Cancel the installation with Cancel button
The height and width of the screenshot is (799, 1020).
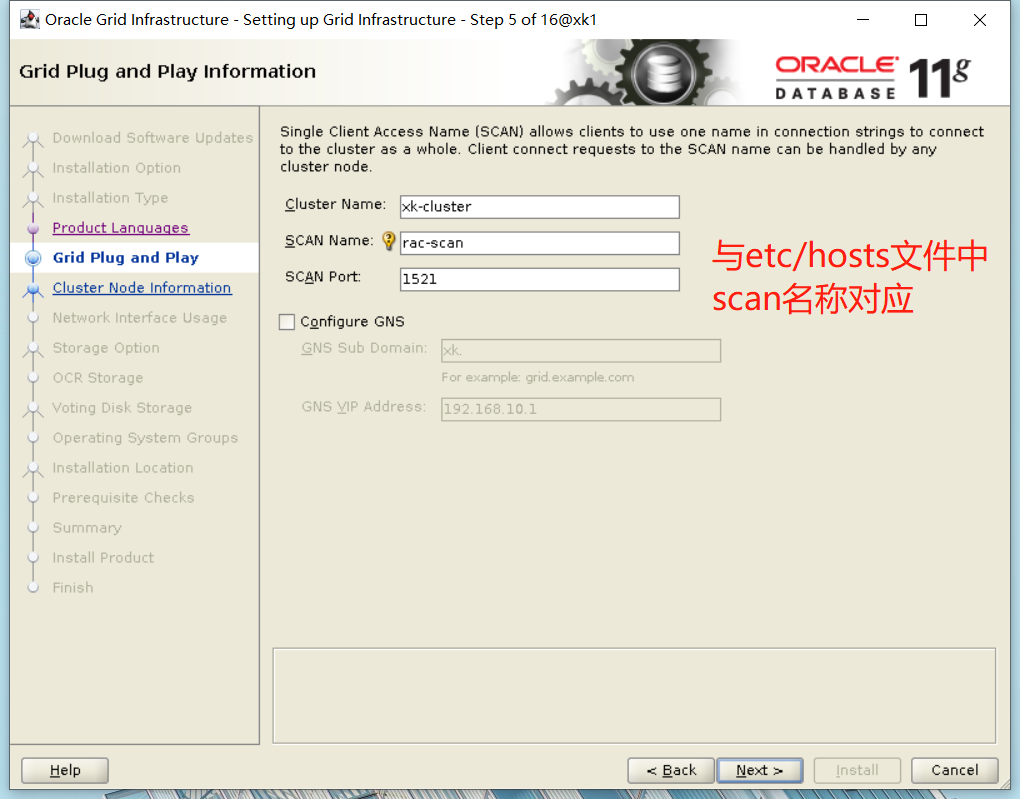click(x=954, y=770)
